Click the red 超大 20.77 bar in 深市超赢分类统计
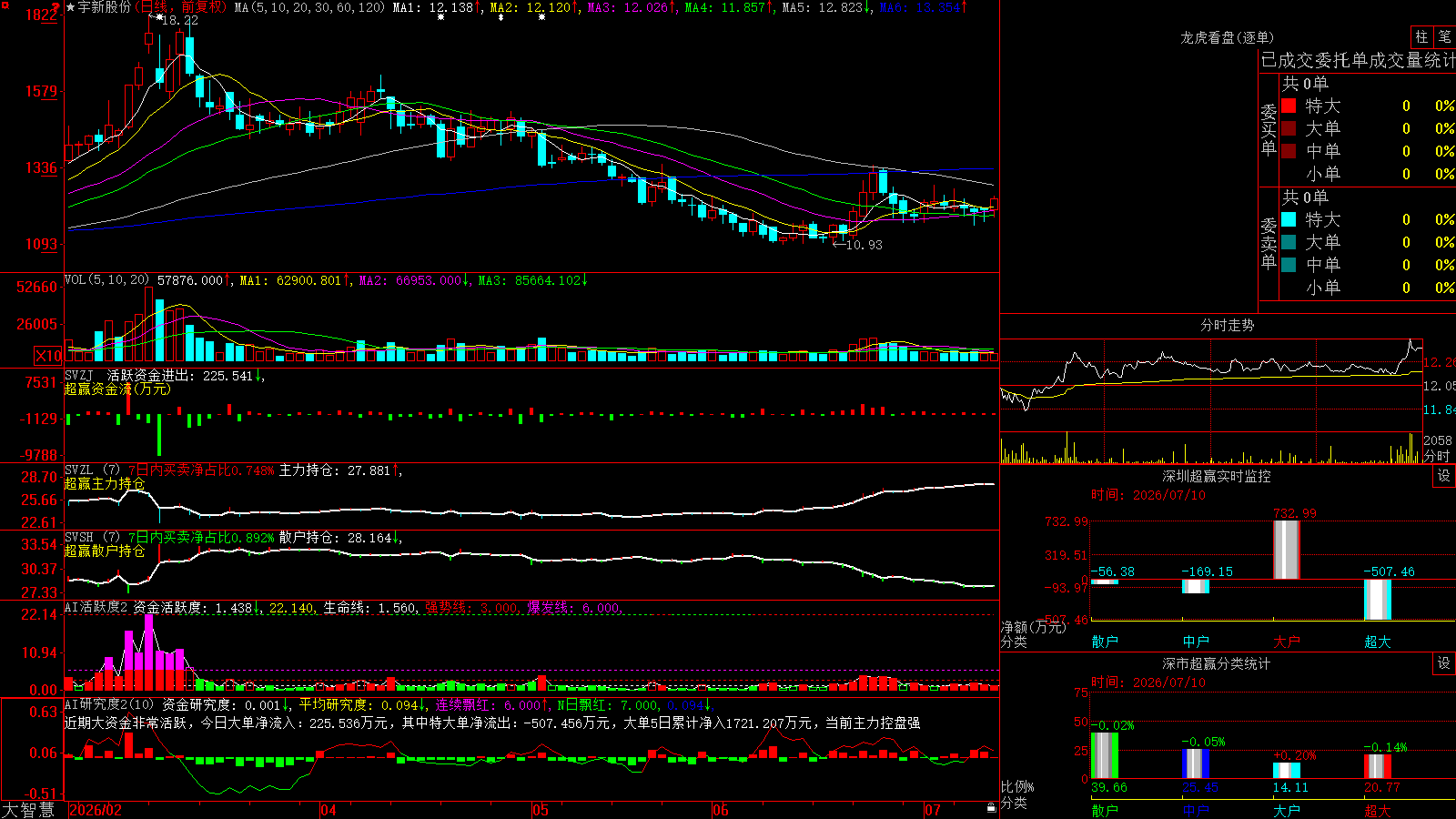 (1378, 766)
